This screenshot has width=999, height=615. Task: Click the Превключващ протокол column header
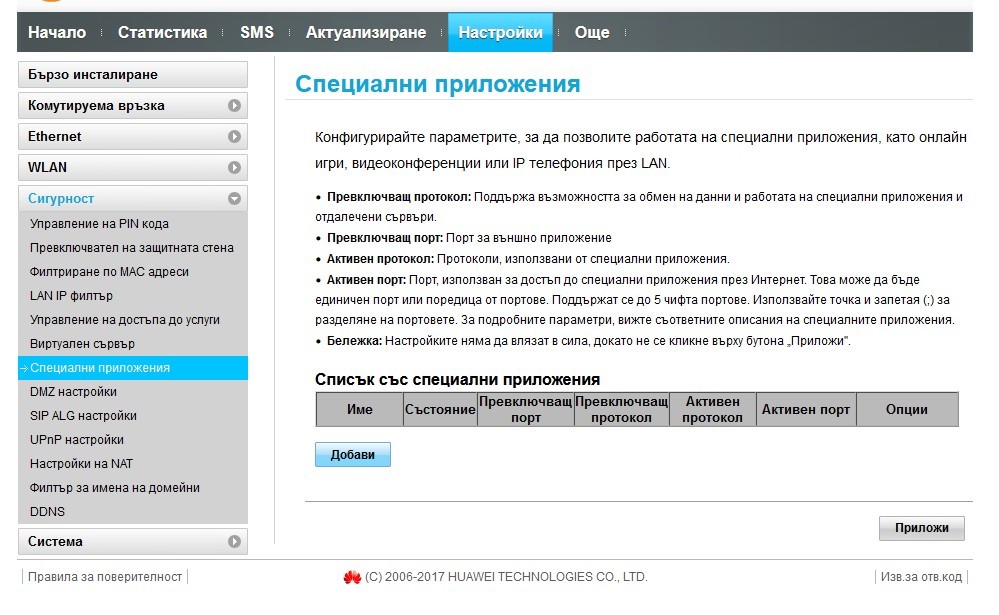pyautogui.click(x=621, y=410)
